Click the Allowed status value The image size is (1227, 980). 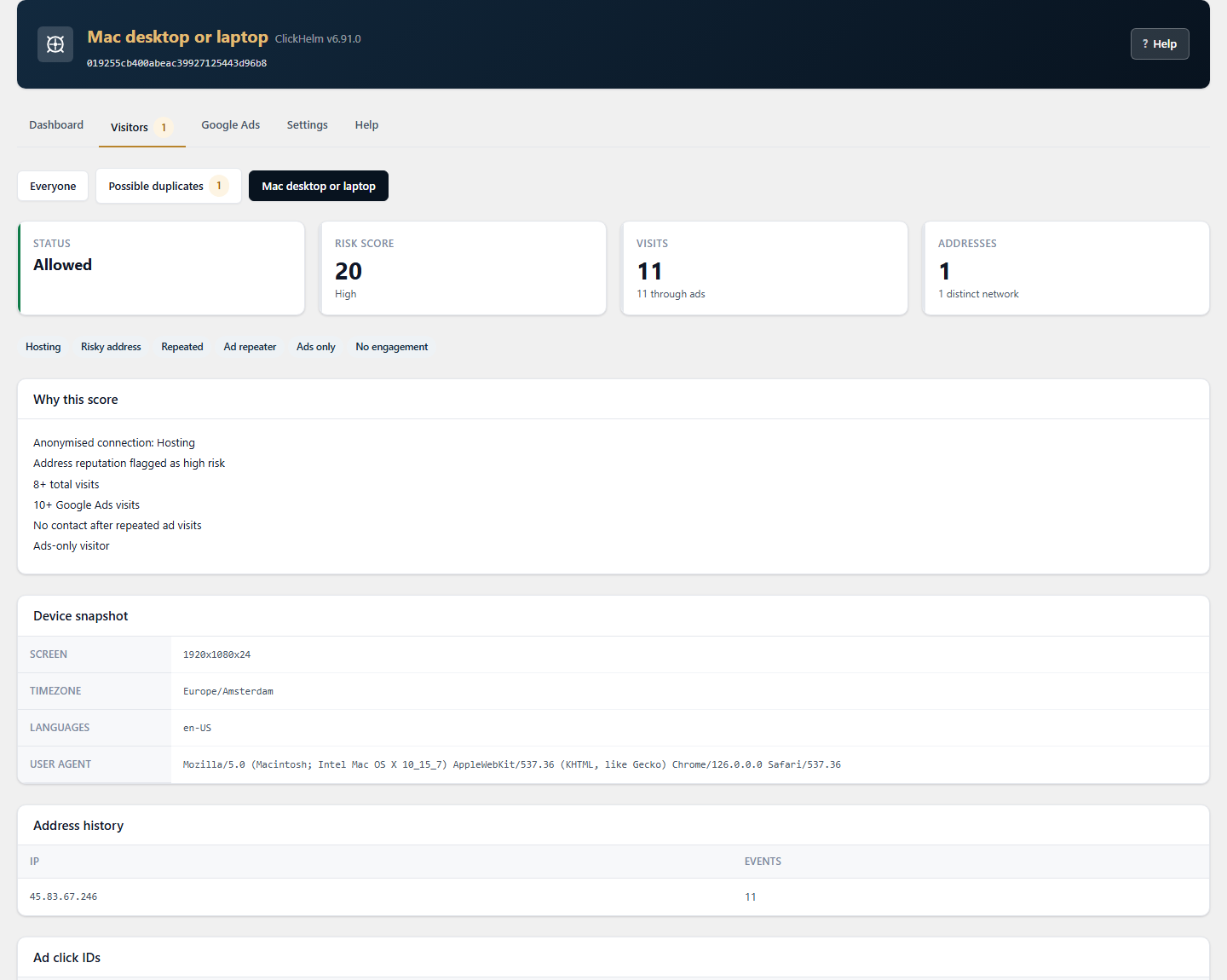(x=62, y=265)
